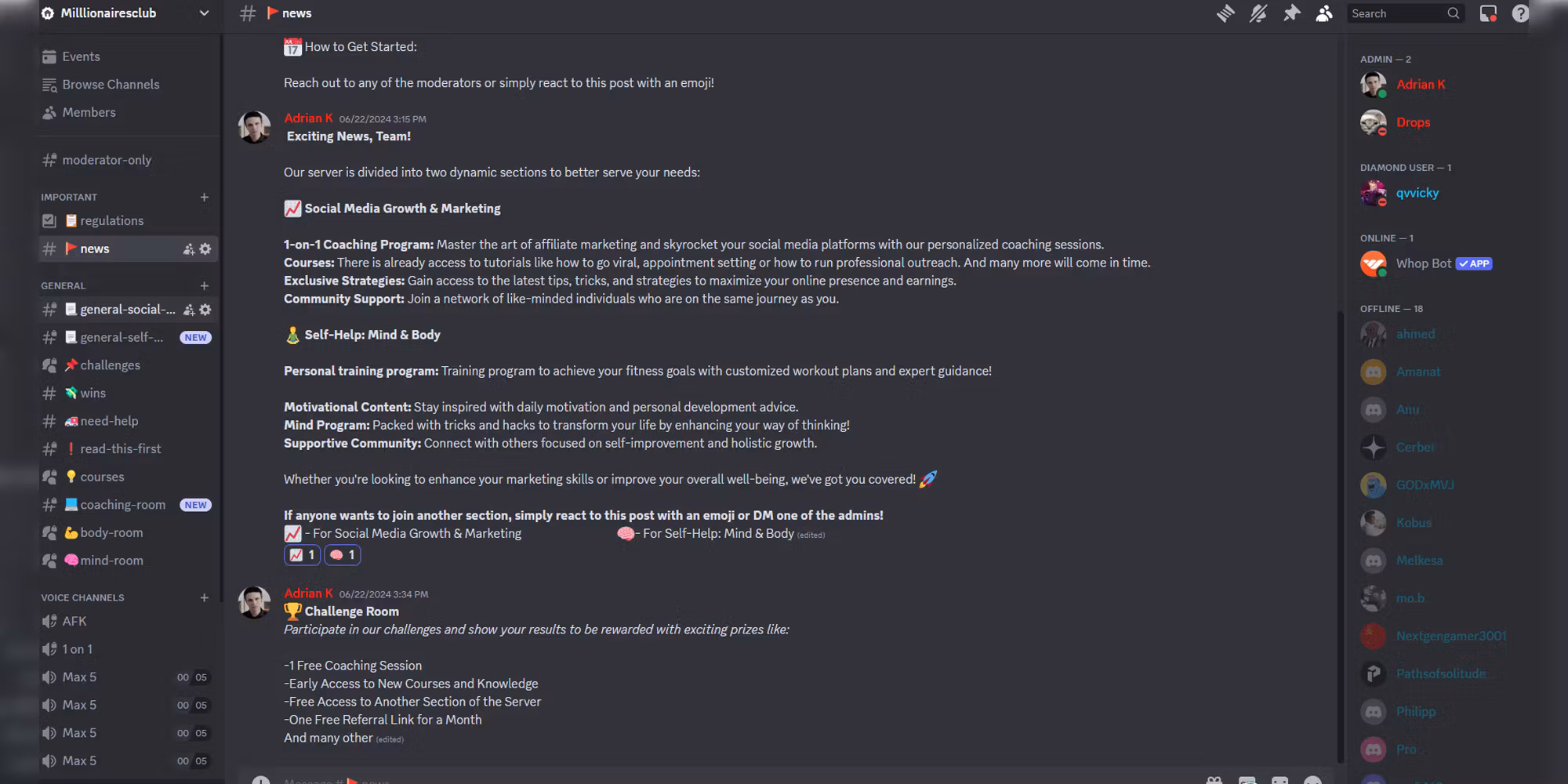Open the Threads icon in header

[1225, 13]
